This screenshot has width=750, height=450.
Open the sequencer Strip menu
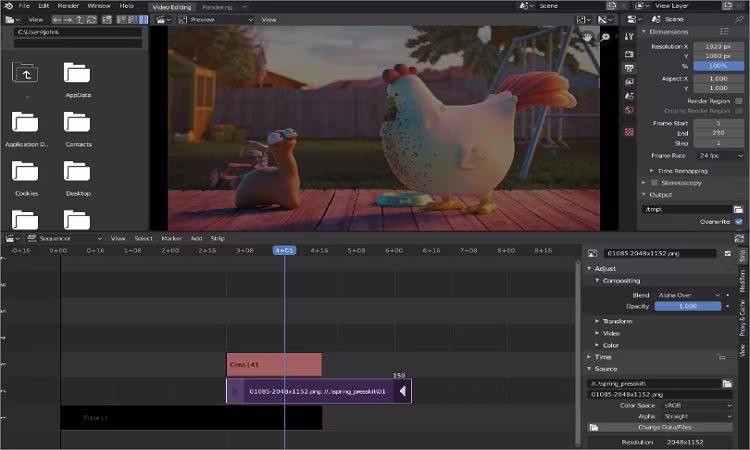pyautogui.click(x=218, y=238)
